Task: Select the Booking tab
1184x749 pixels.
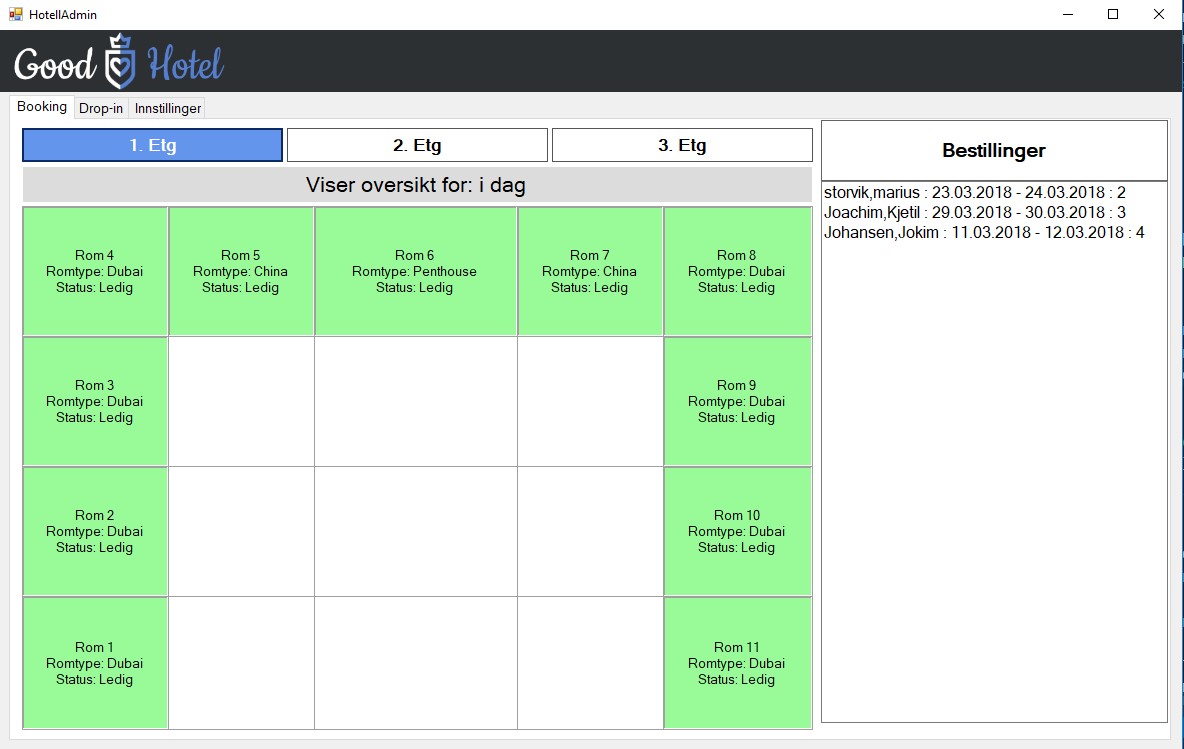Action: (x=42, y=107)
